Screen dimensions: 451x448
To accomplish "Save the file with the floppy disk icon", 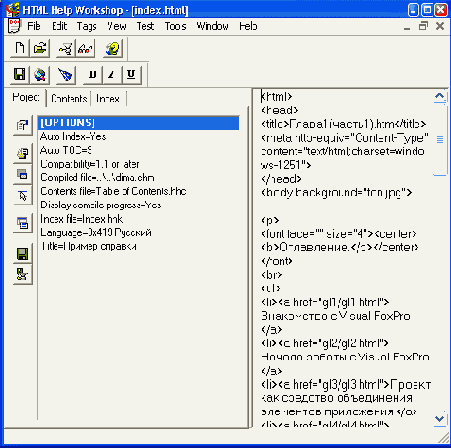I will [x=20, y=75].
